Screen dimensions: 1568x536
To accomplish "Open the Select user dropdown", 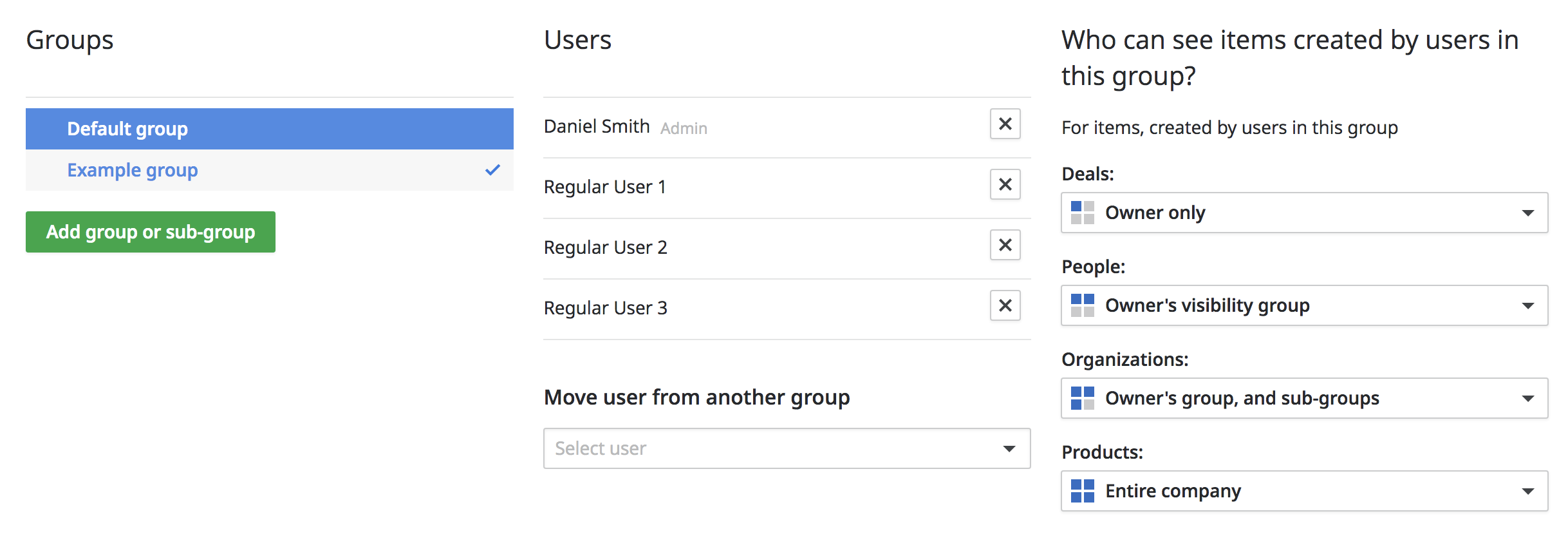I will 787,448.
